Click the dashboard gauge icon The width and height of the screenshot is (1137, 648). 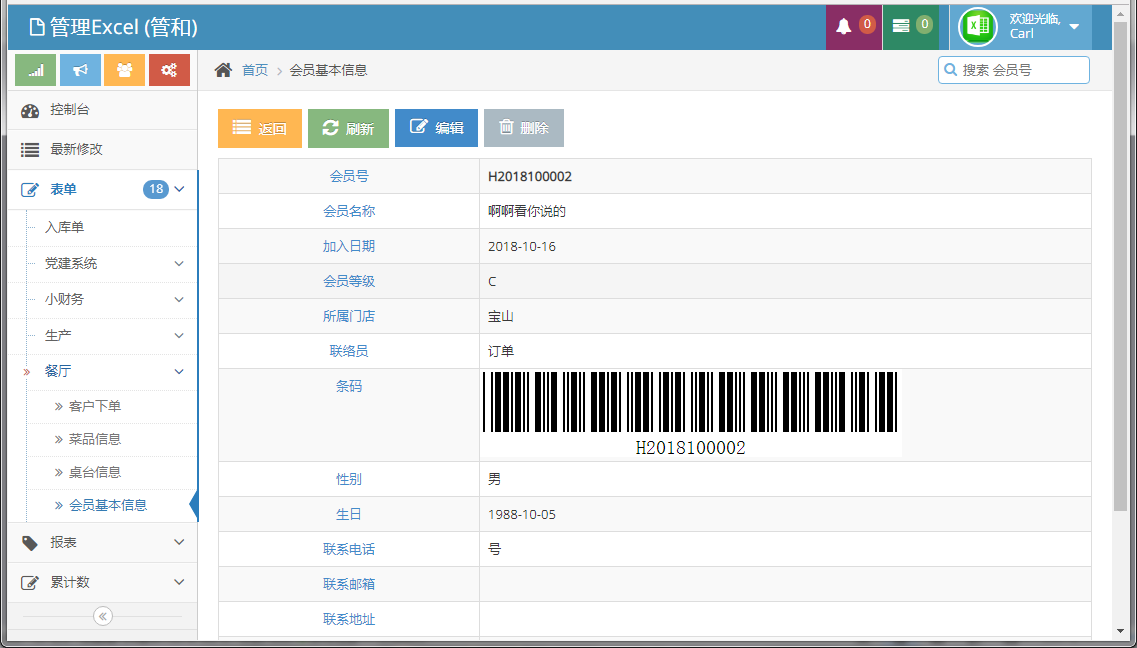coord(30,110)
